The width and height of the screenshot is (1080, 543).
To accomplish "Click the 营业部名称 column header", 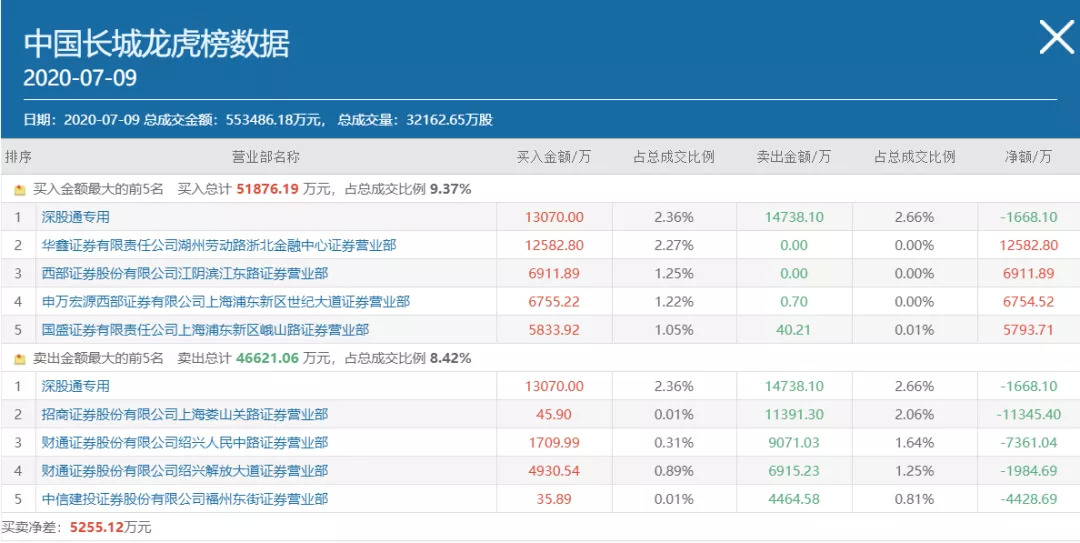I will [x=266, y=157].
